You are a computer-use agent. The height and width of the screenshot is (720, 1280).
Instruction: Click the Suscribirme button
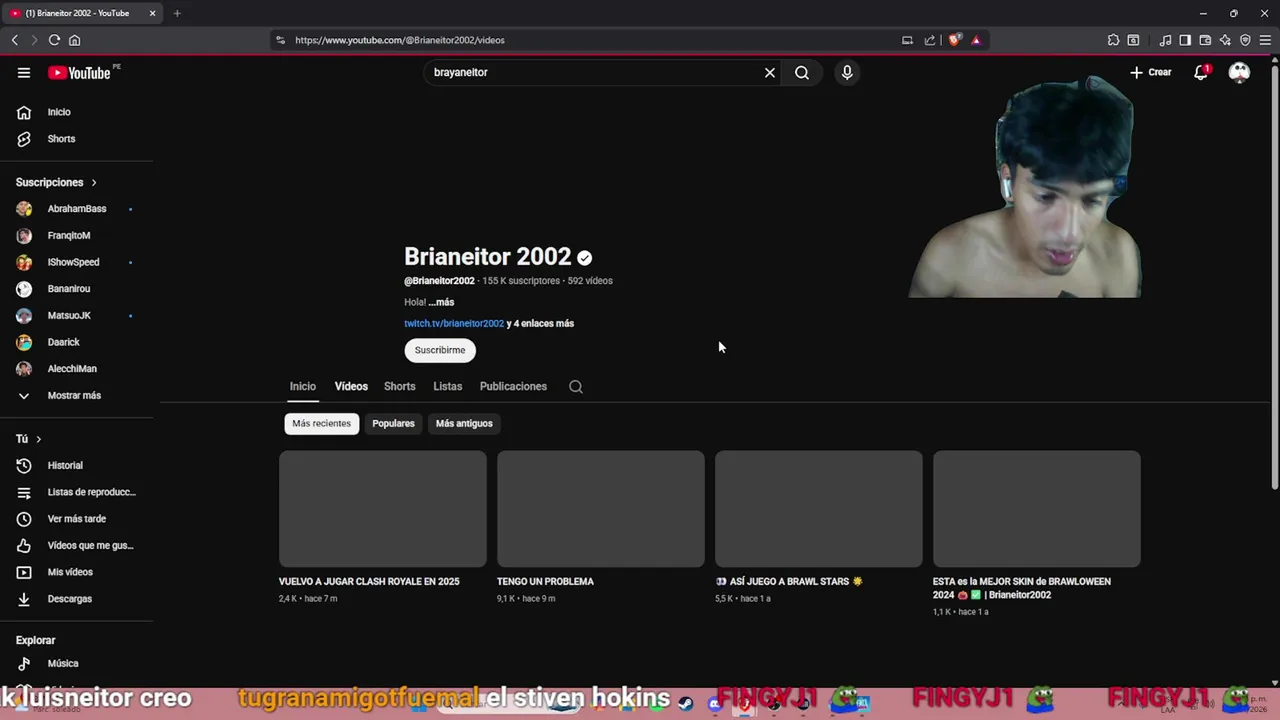pyautogui.click(x=440, y=350)
